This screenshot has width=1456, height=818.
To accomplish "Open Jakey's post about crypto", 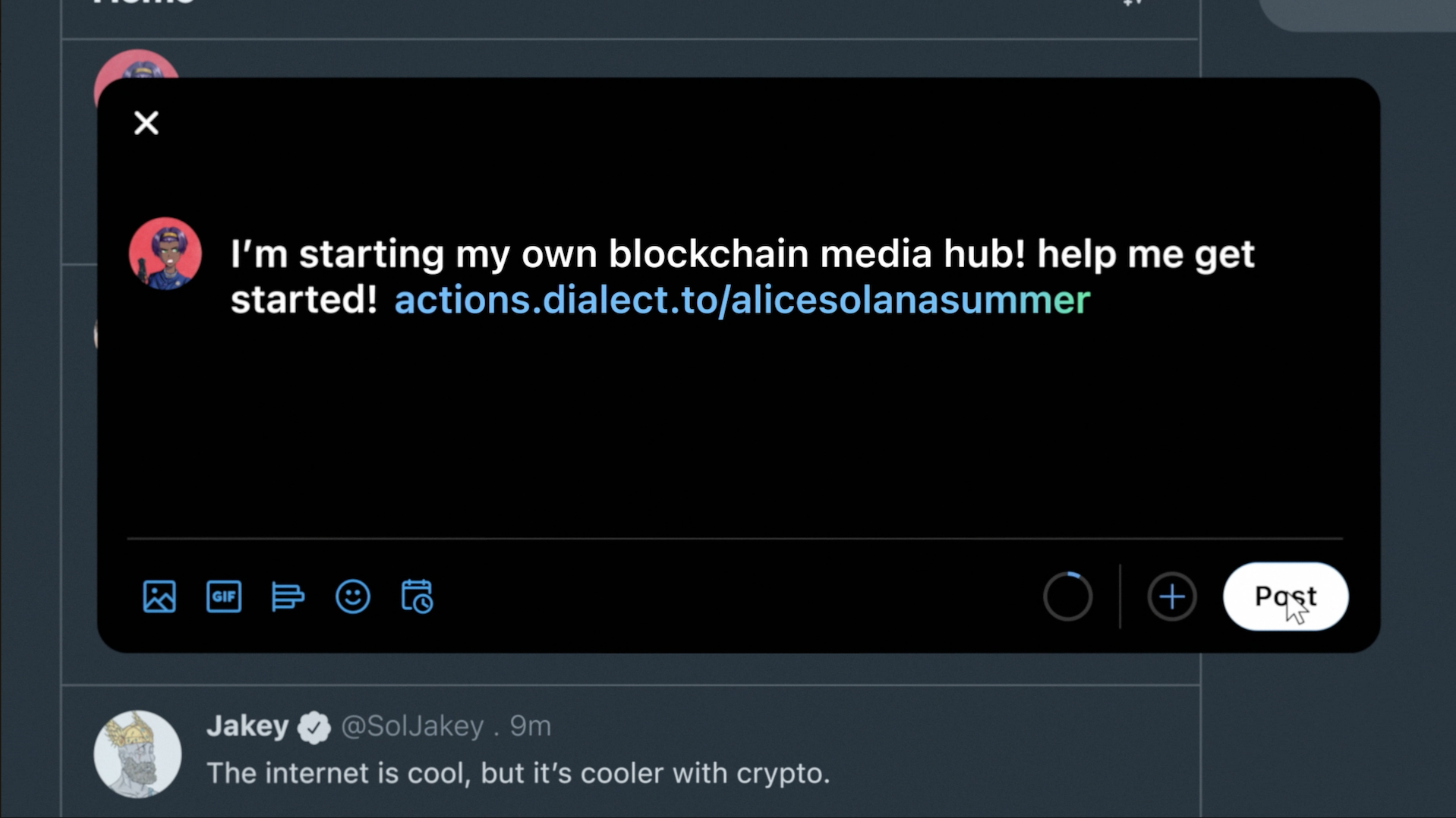I will click(x=518, y=773).
